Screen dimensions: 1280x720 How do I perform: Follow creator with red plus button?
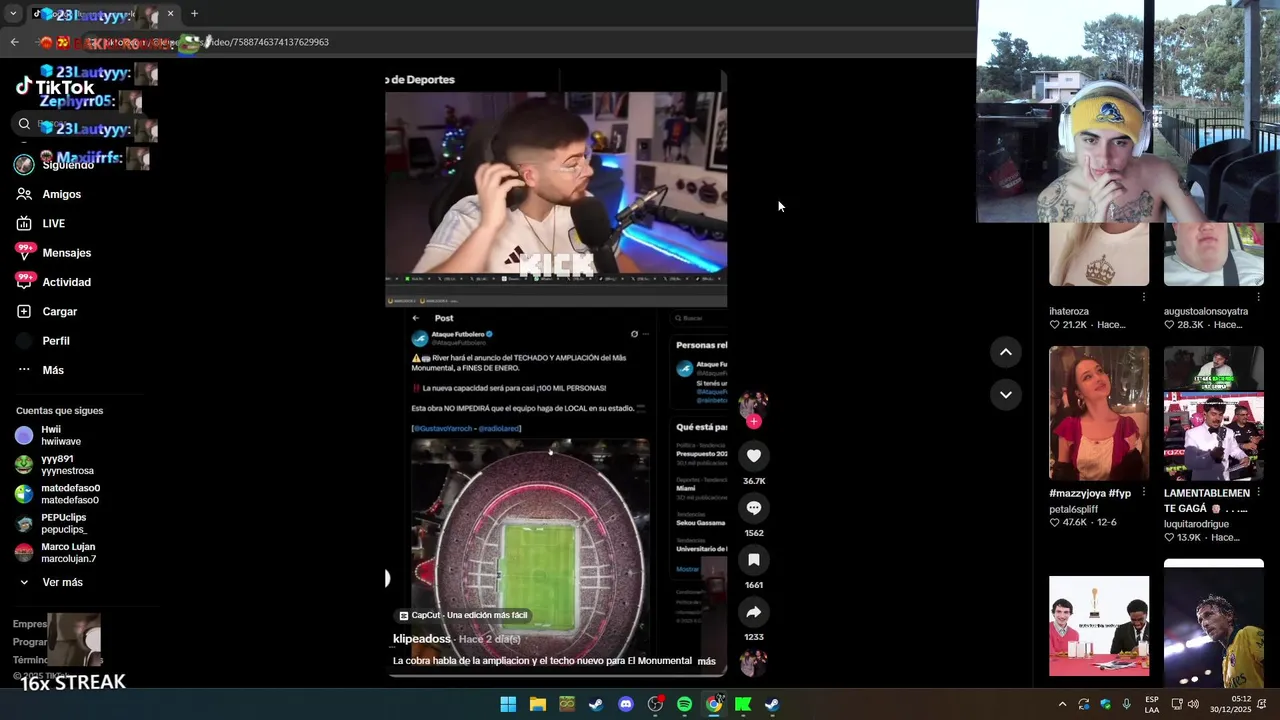coord(754,421)
